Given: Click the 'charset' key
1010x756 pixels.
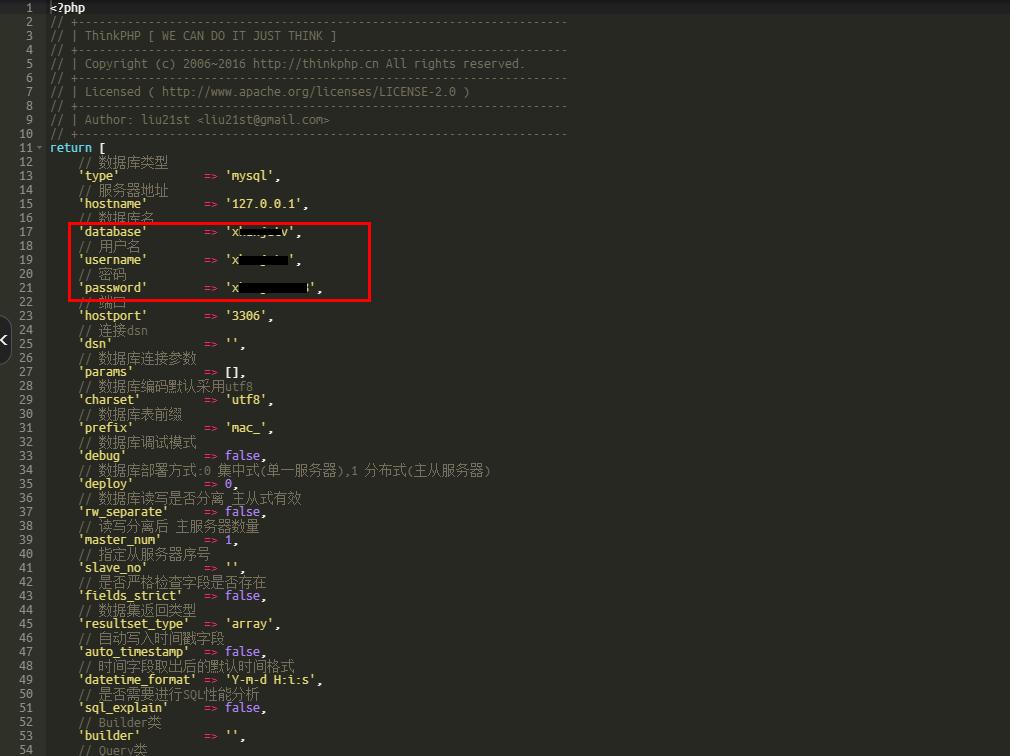Looking at the screenshot, I should [x=110, y=400].
